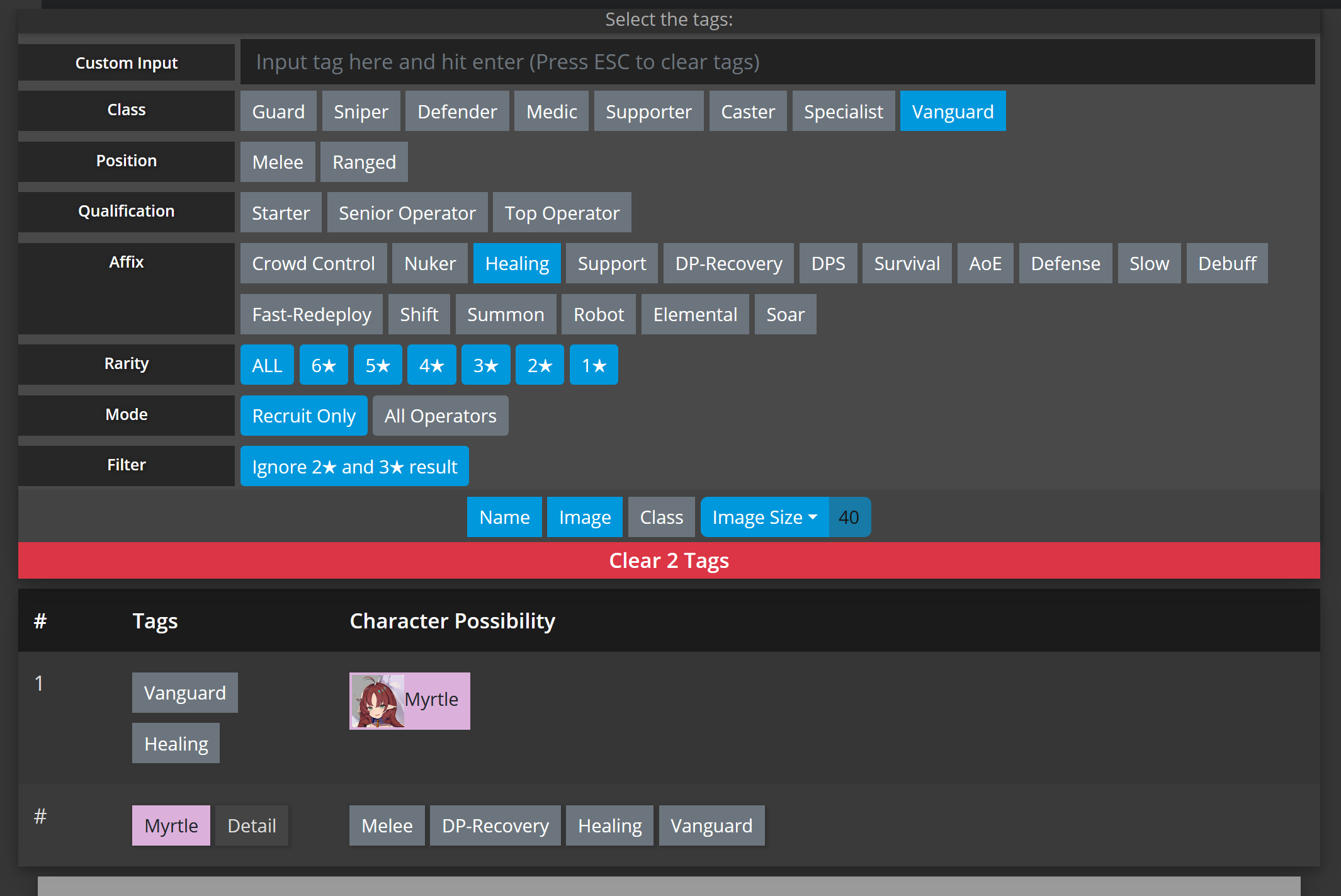Open the Image Size dropdown
The height and width of the screenshot is (896, 1341).
point(764,518)
